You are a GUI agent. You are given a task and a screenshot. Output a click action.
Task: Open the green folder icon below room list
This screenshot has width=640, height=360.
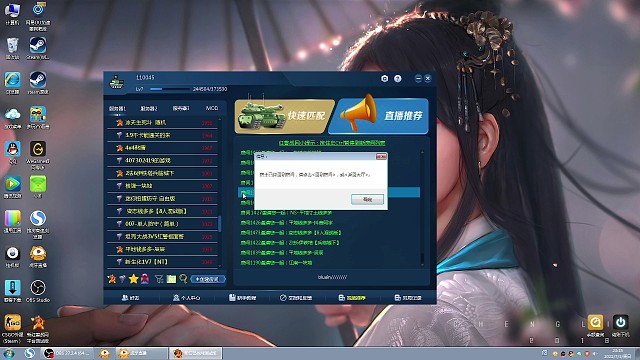[171, 279]
